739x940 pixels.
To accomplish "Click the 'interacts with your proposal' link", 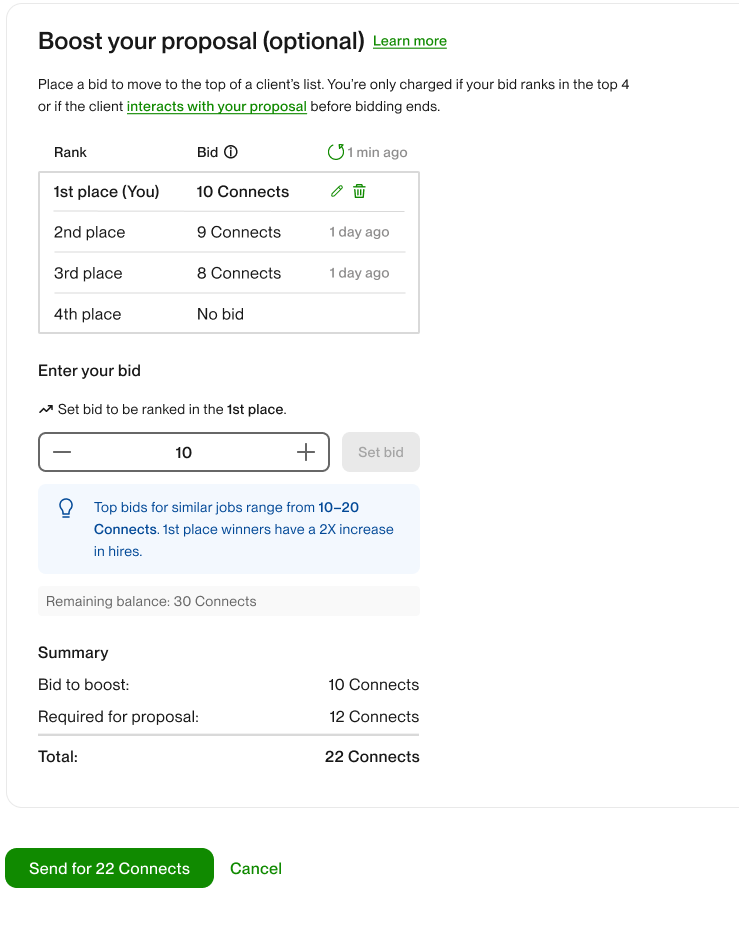I will (x=216, y=106).
